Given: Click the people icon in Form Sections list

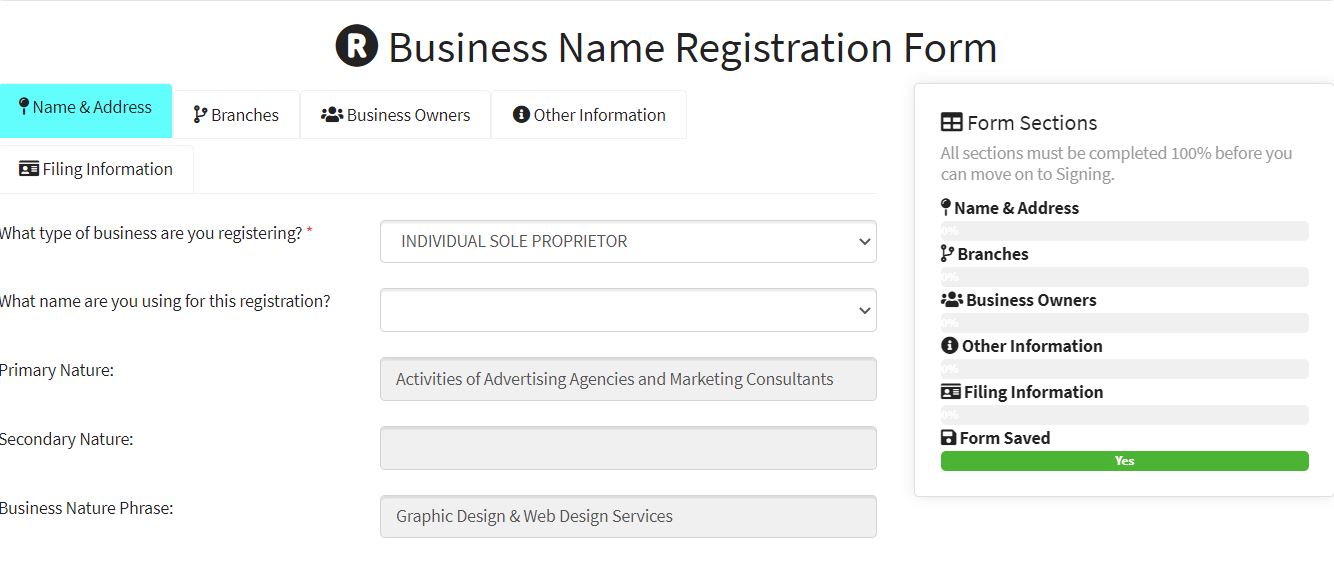Looking at the screenshot, I should click(x=951, y=300).
